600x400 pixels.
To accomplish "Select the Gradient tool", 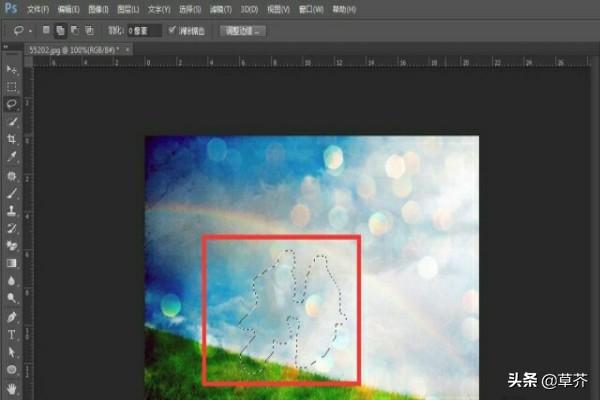I will 12,263.
